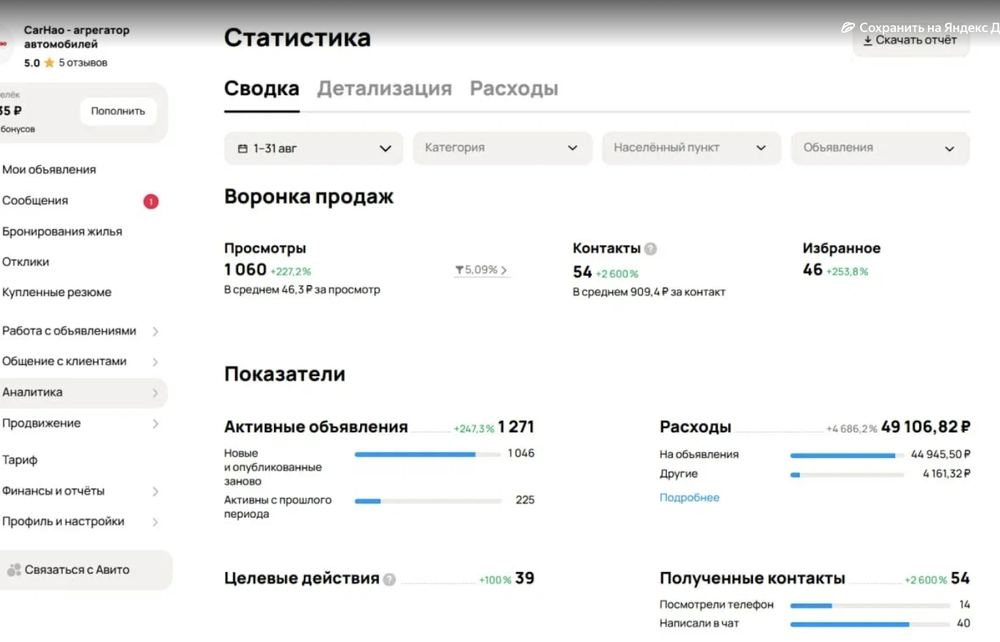
Task: Open the Категория filter dropdown
Action: [502, 148]
